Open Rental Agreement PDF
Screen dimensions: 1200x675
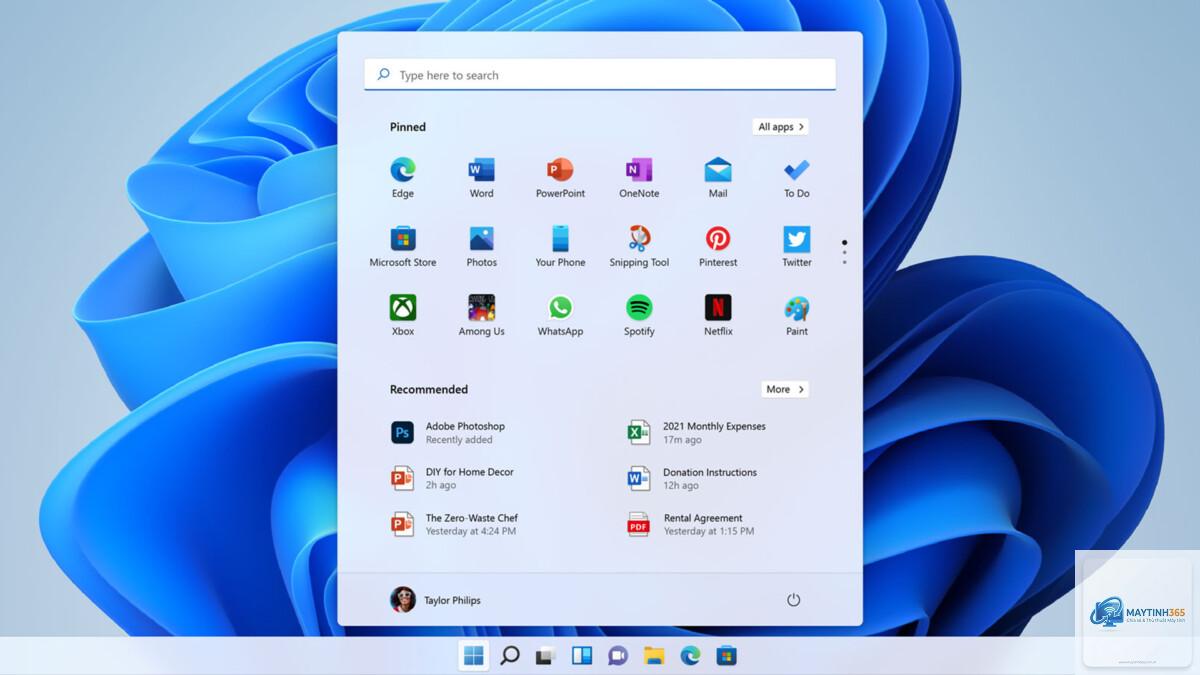691,524
